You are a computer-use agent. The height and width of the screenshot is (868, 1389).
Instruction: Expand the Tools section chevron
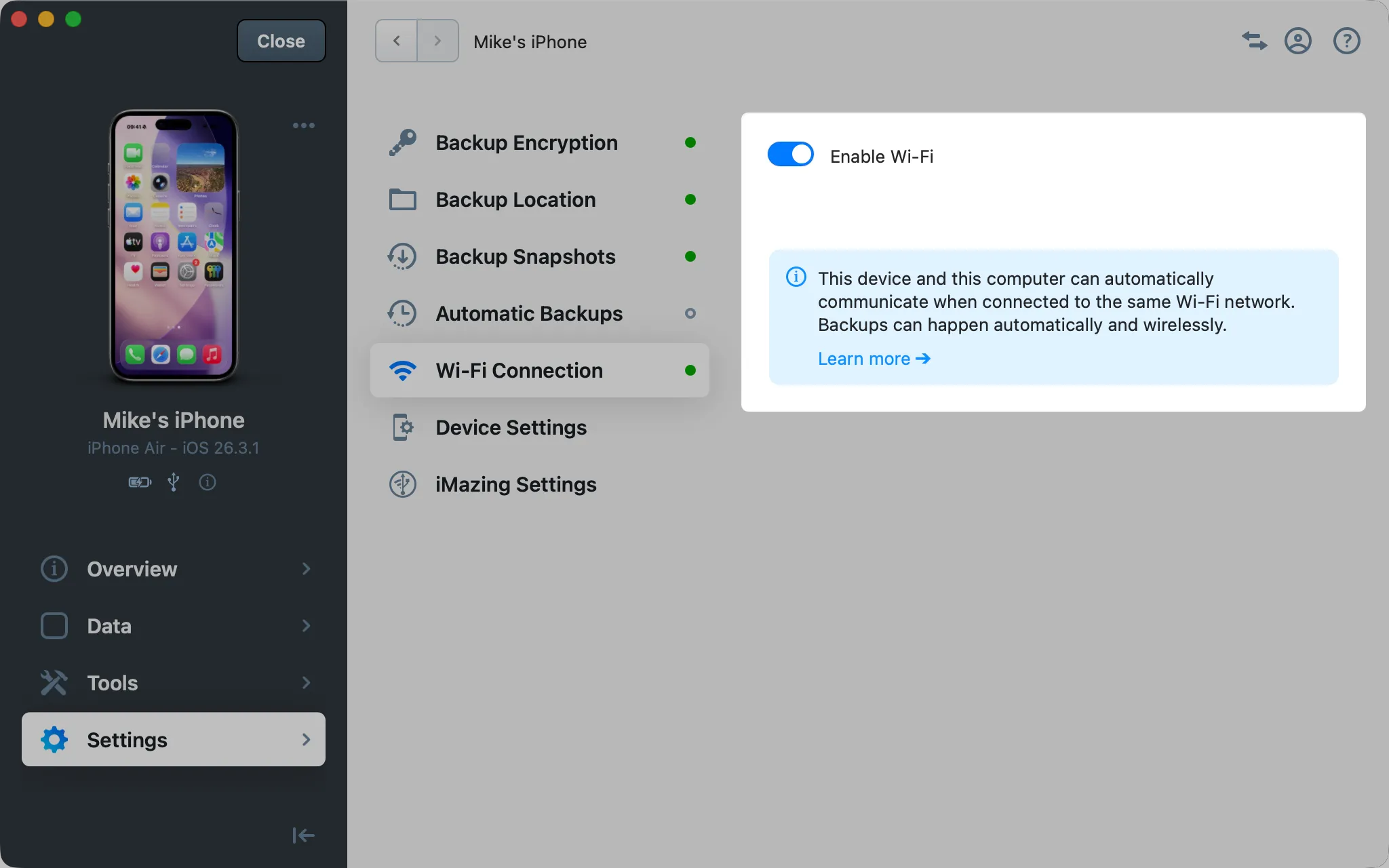[x=307, y=683]
